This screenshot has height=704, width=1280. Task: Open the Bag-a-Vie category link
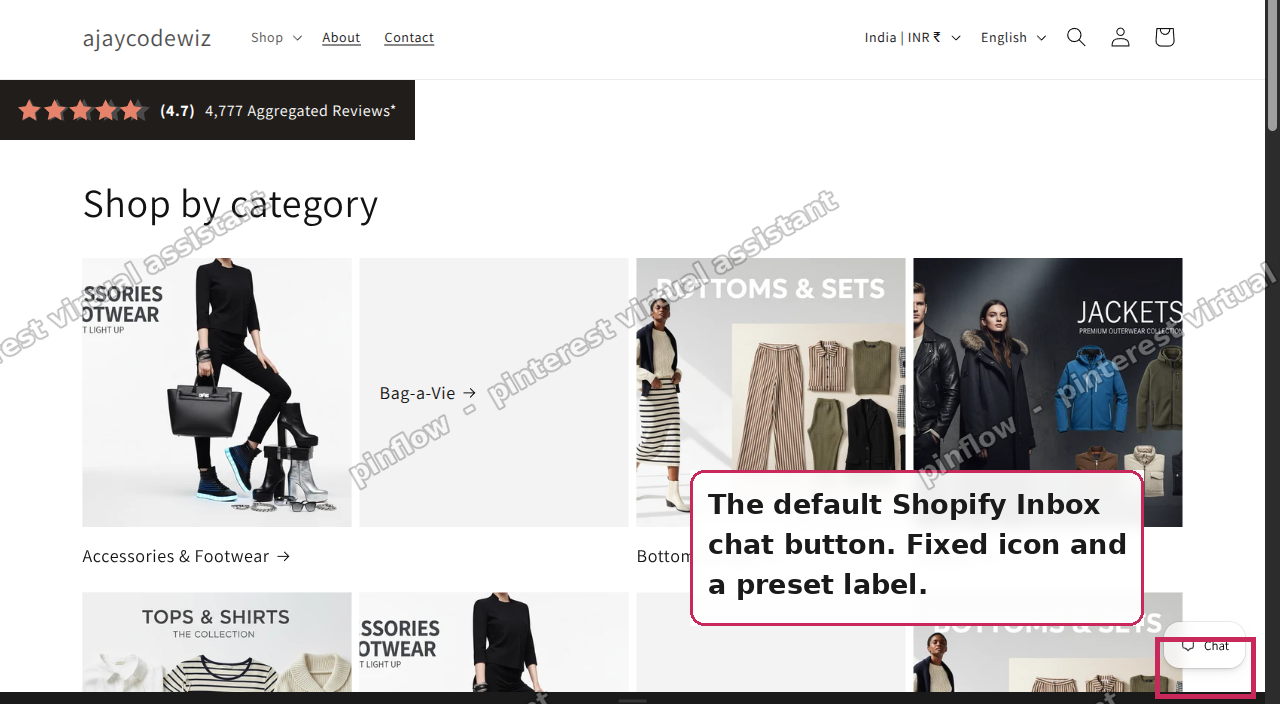428,393
